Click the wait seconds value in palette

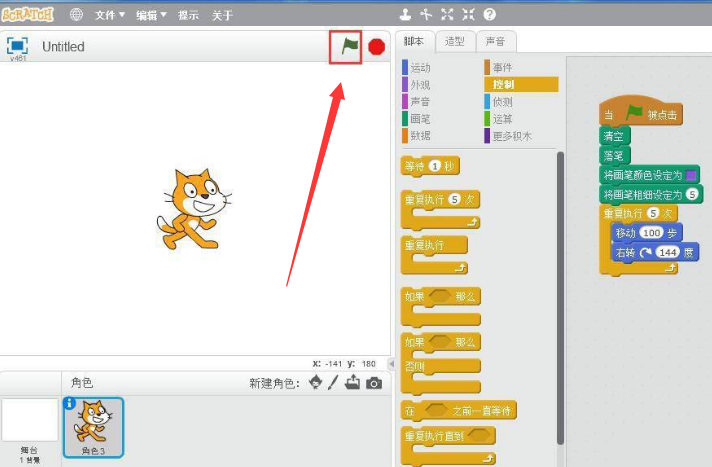435,166
